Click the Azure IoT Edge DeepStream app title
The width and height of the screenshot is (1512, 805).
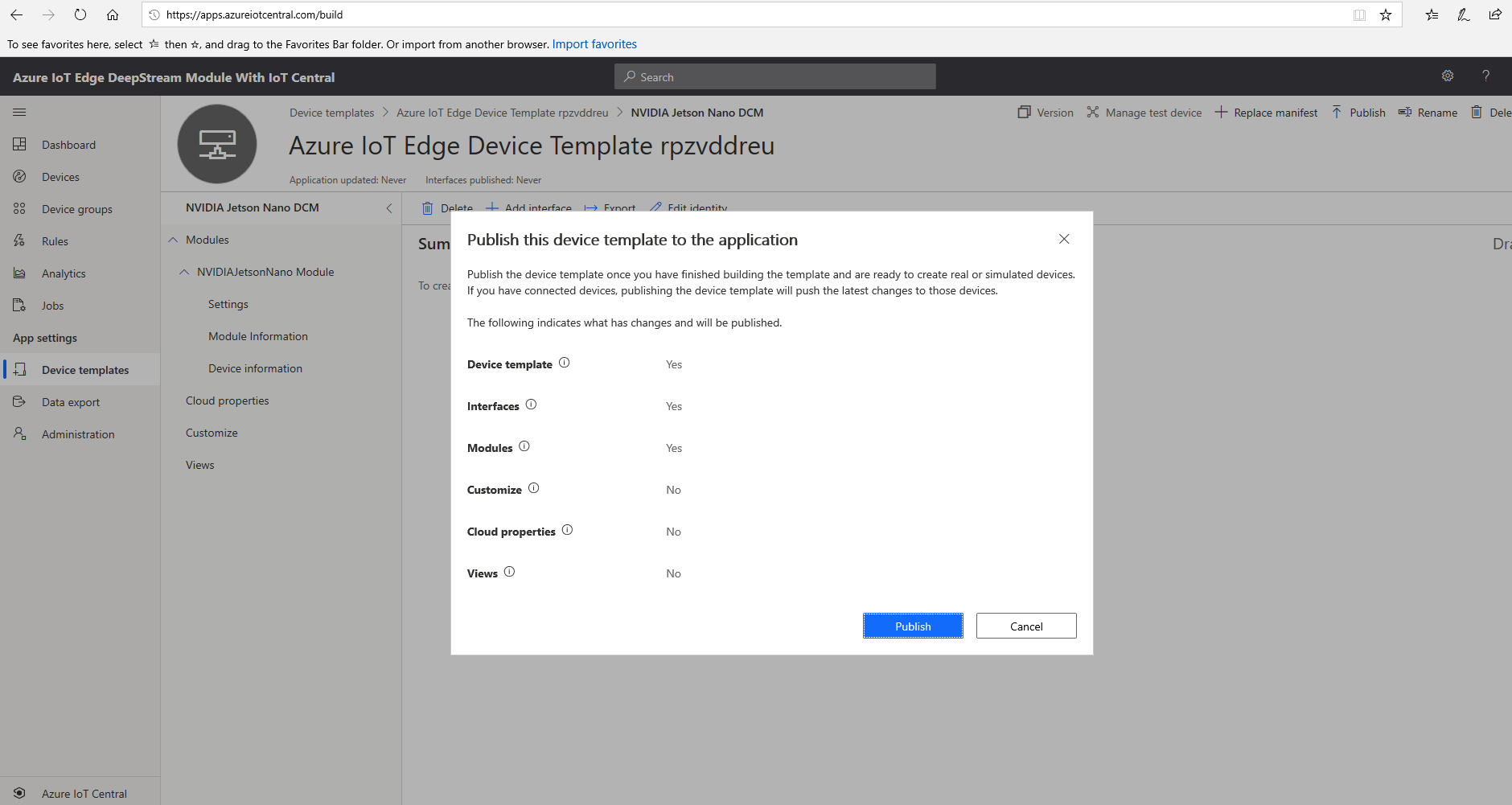pyautogui.click(x=174, y=77)
